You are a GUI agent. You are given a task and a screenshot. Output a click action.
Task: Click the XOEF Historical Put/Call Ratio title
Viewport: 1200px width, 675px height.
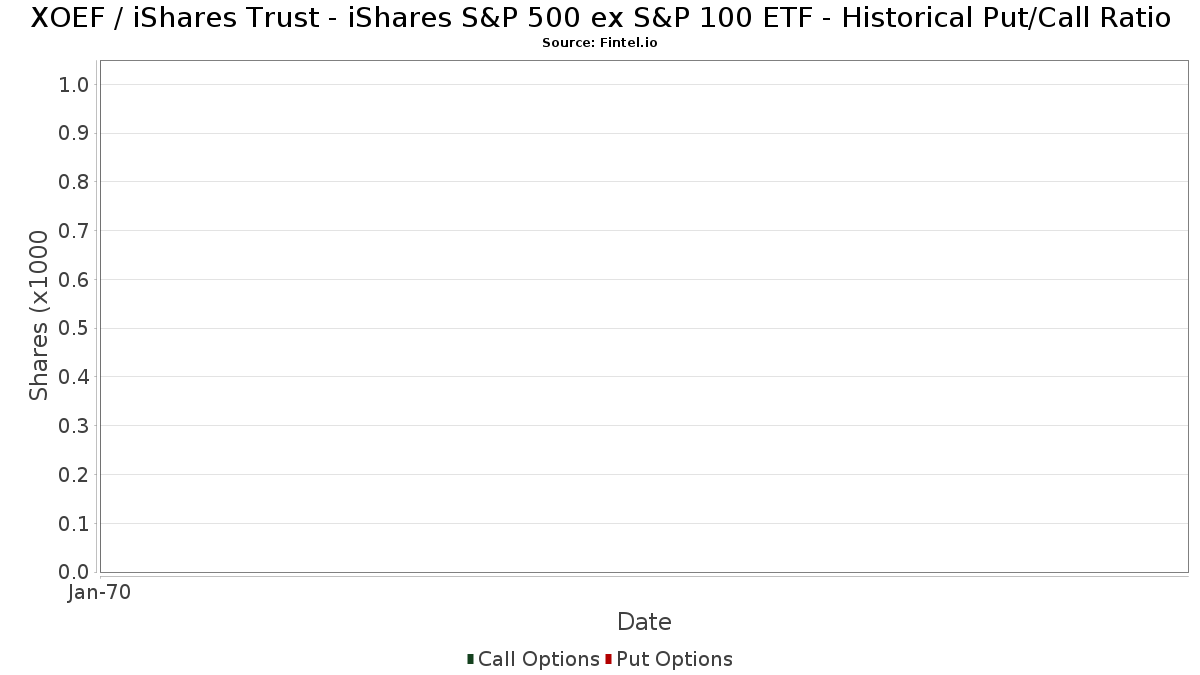(600, 18)
